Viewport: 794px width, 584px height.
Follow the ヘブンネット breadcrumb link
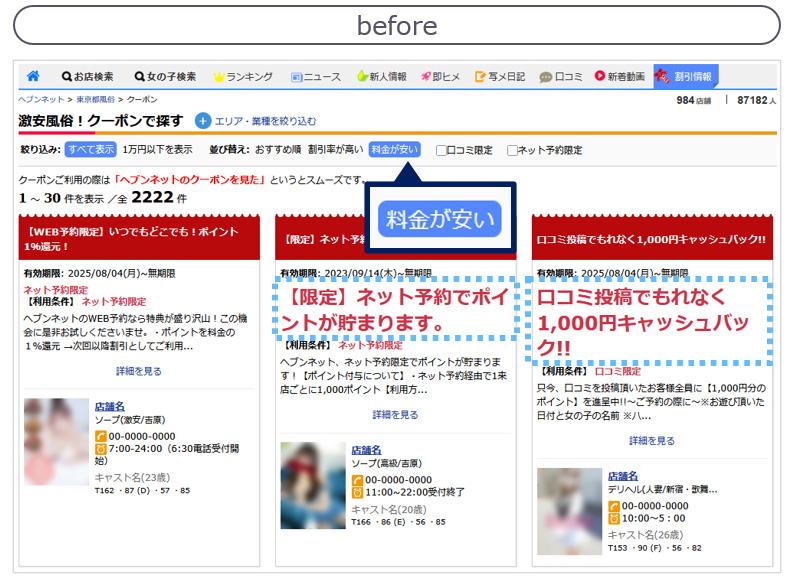42,100
